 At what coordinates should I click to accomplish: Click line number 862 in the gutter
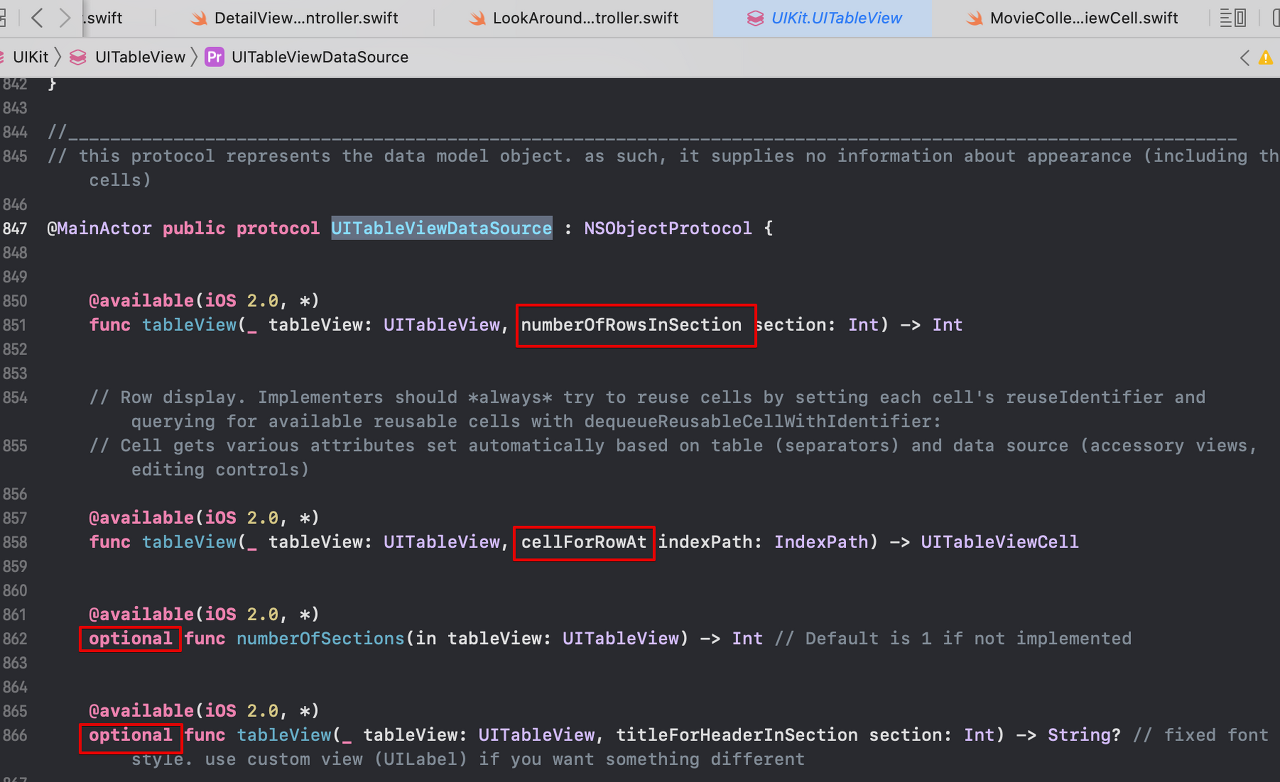pos(14,638)
